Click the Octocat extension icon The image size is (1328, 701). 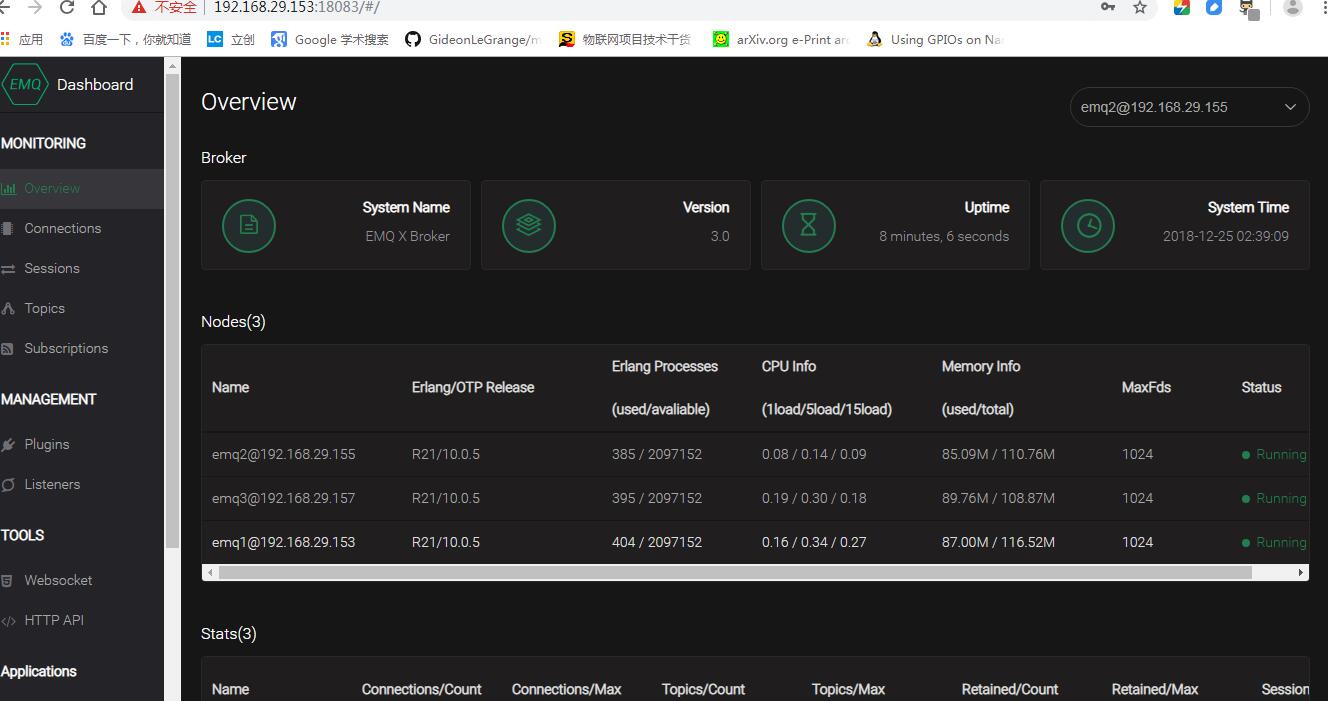coord(1248,8)
